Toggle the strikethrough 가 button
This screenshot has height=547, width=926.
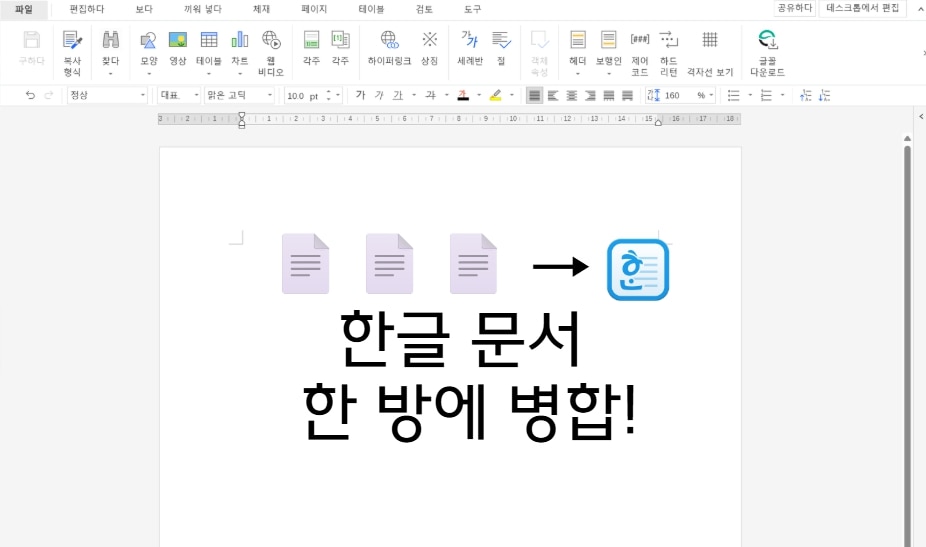[431, 95]
